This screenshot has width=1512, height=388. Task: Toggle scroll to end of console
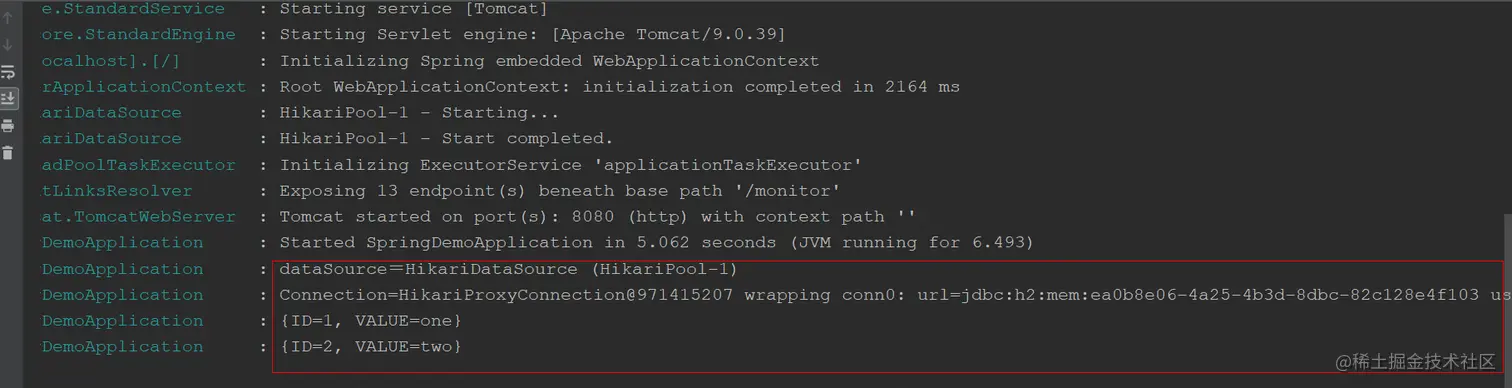click(x=8, y=98)
